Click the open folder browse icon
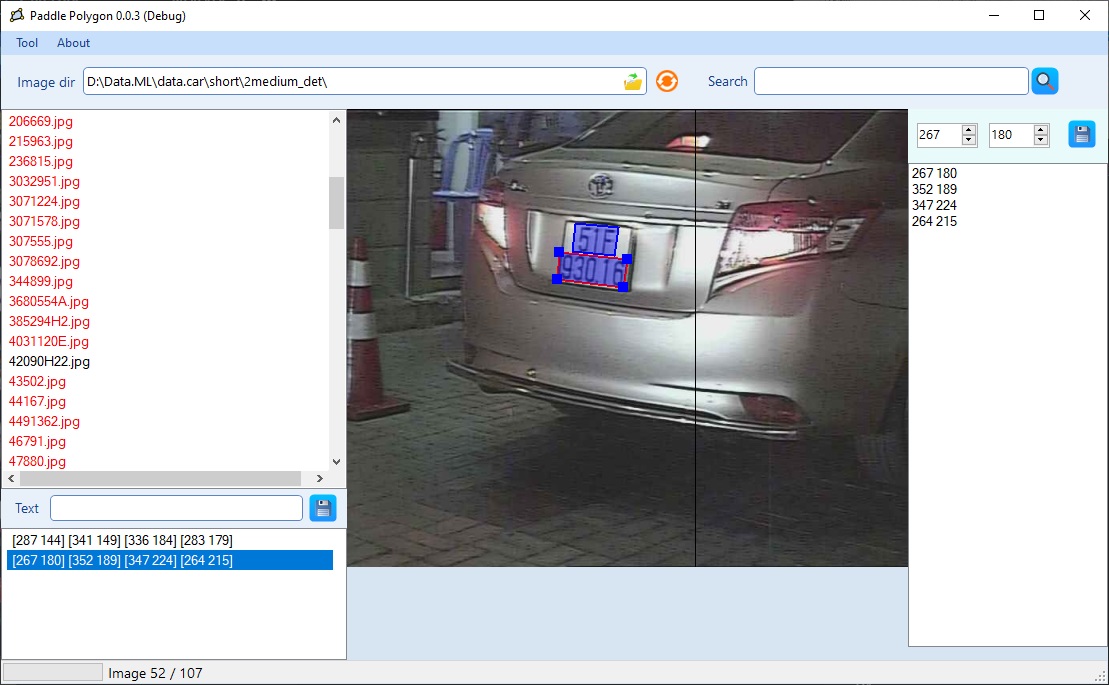This screenshot has height=685, width=1109. pyautogui.click(x=633, y=82)
